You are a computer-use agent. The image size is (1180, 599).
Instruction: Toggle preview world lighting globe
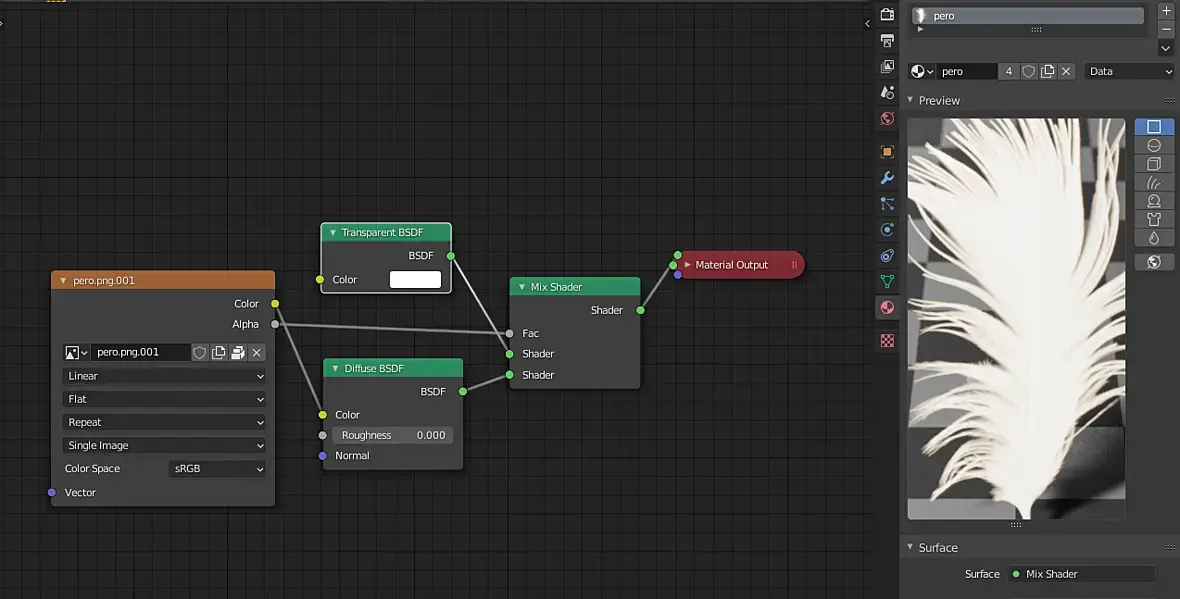1154,262
